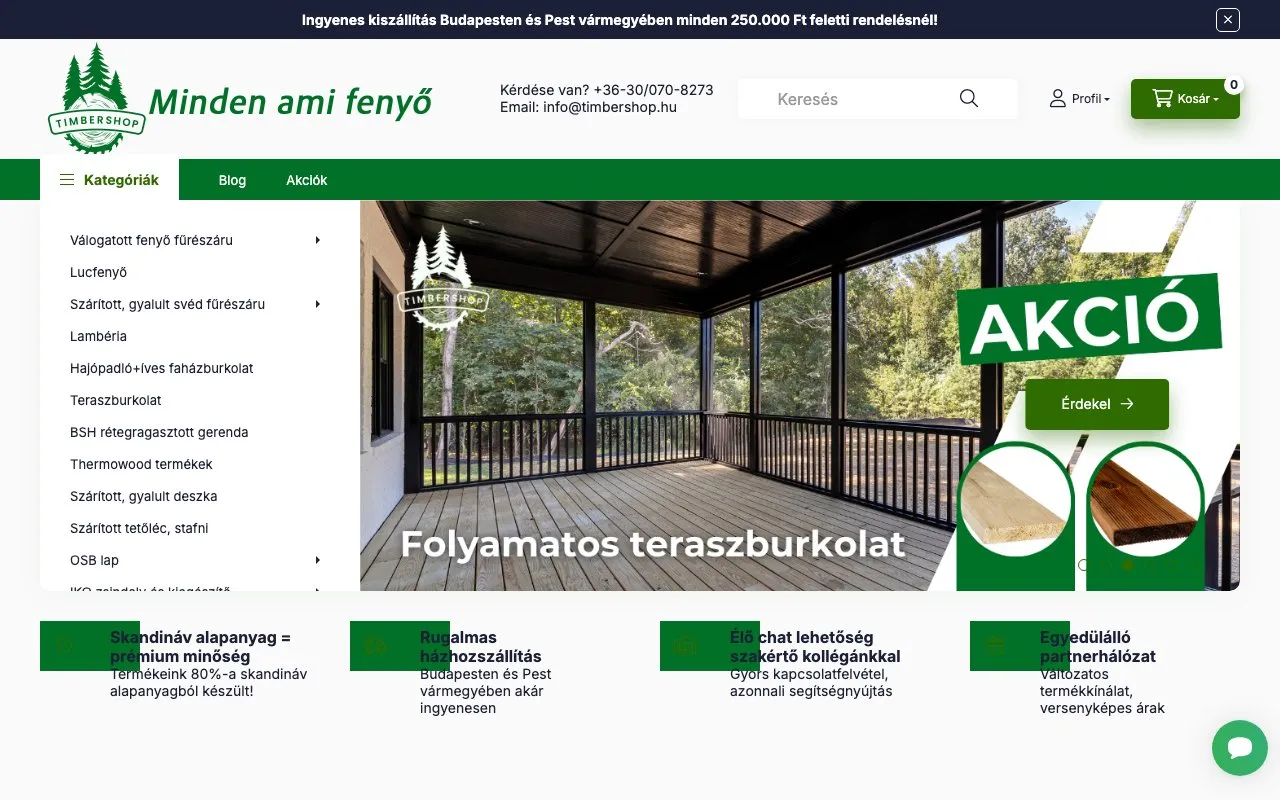Open the live chat bubble
This screenshot has width=1280, height=800.
click(x=1240, y=748)
